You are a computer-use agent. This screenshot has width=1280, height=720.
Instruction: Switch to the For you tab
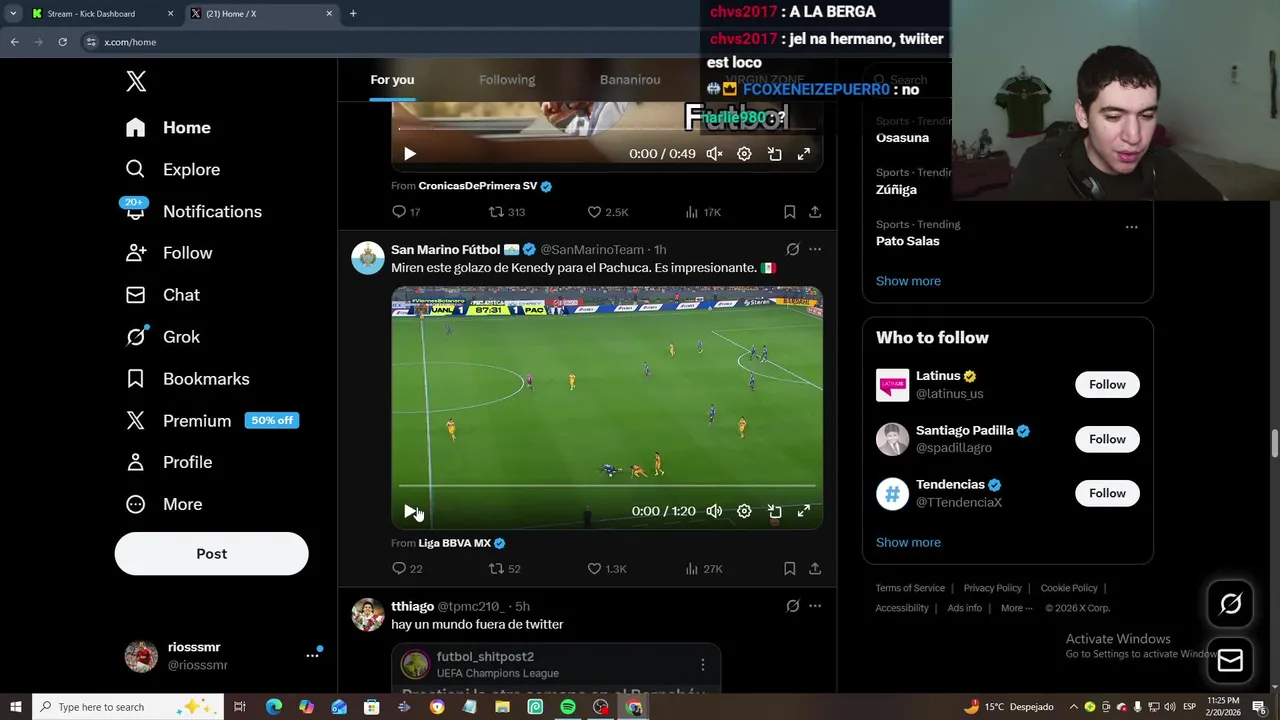click(x=392, y=80)
